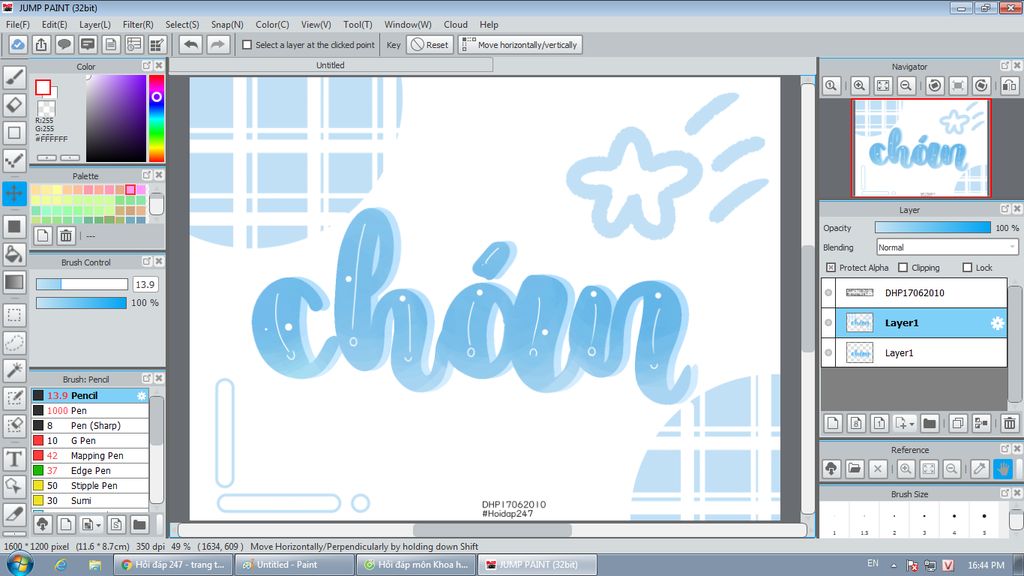
Task: Select the Lasso tool
Action: point(14,343)
